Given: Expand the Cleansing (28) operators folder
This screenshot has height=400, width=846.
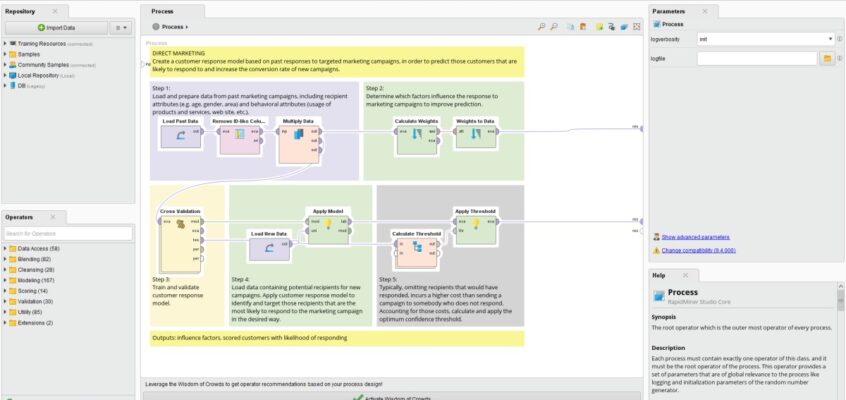Looking at the screenshot, I should 5,269.
